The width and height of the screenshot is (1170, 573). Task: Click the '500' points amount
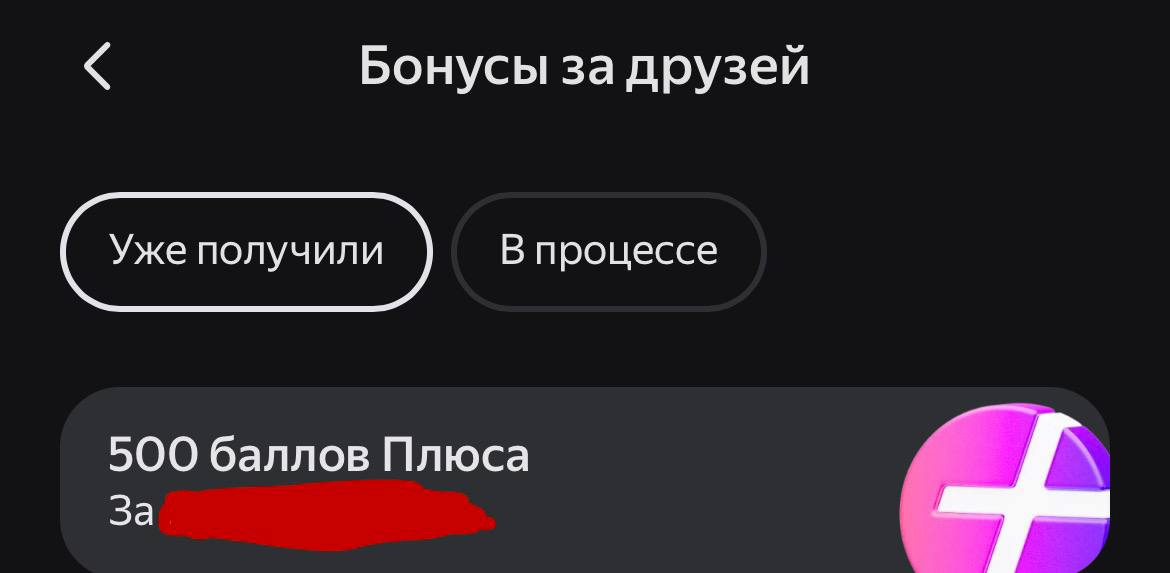click(x=153, y=454)
